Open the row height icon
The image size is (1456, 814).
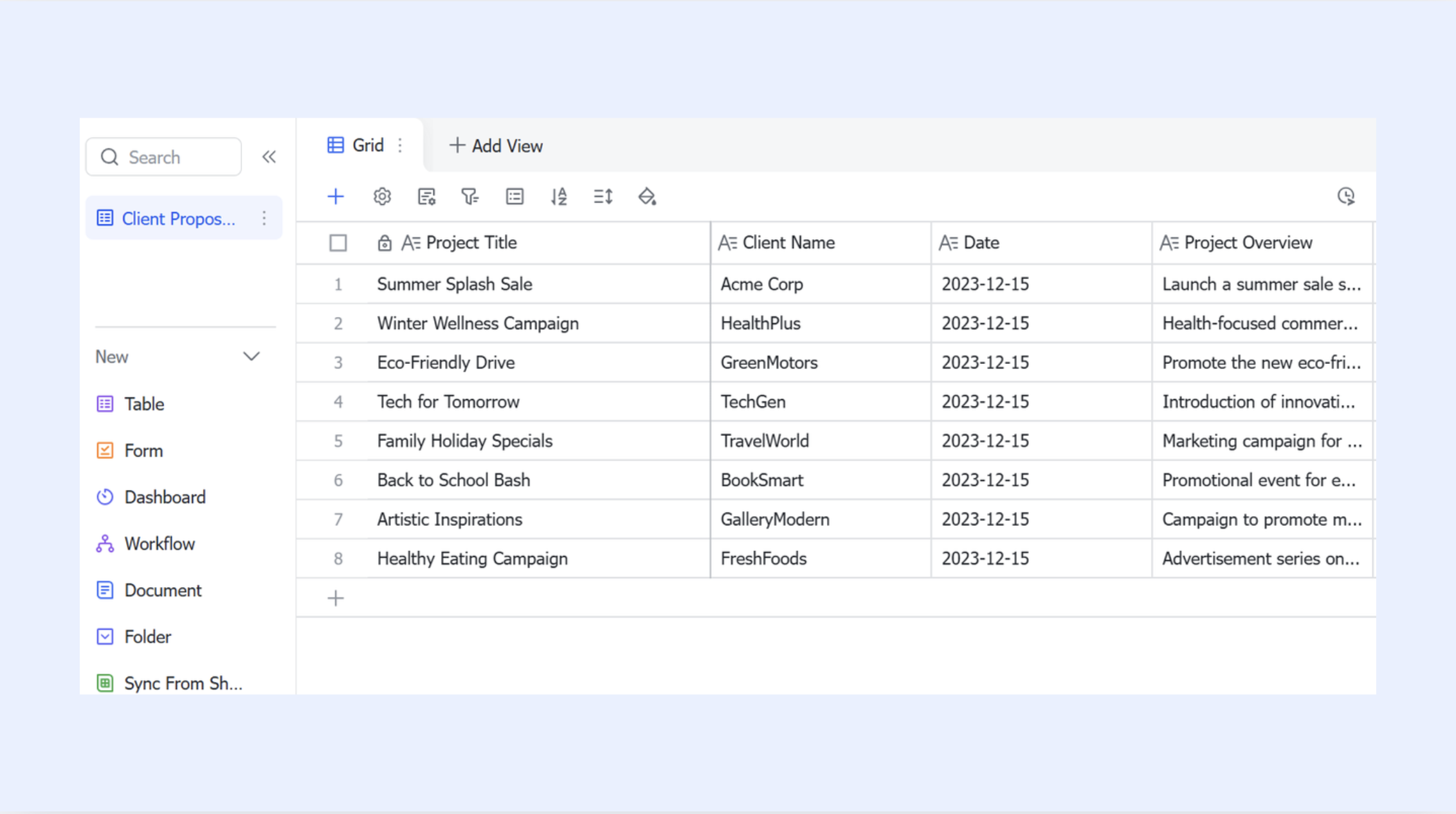coord(603,196)
